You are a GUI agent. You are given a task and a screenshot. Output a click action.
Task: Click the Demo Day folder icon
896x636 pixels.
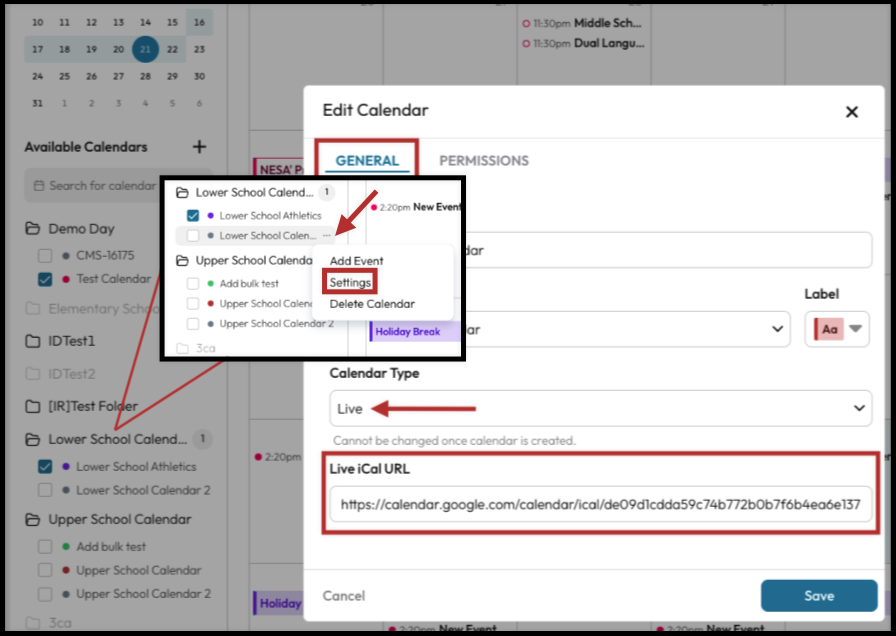(x=33, y=229)
